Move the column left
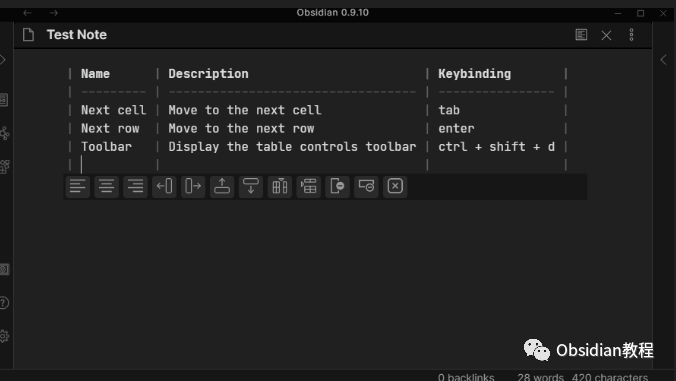 click(x=164, y=186)
